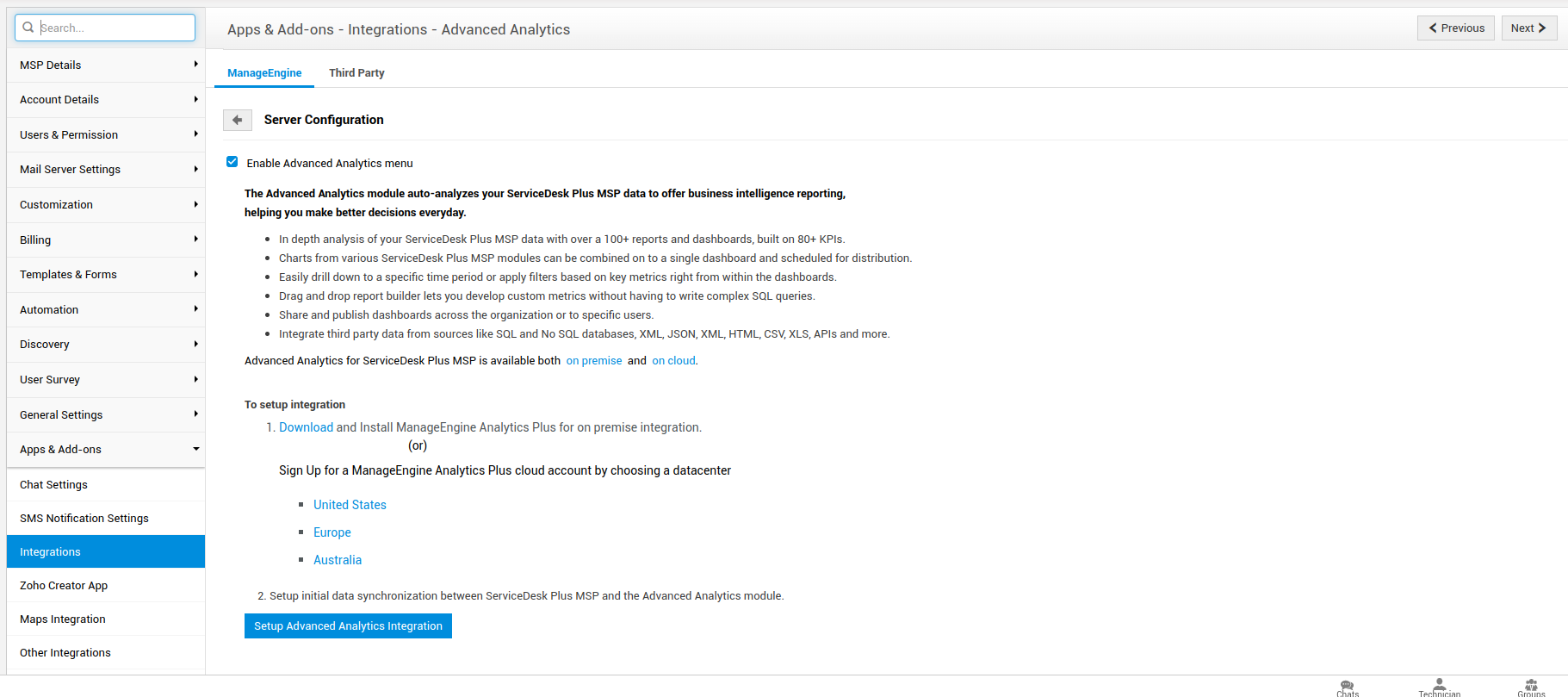Click the back arrow beside Server Configuration

pos(238,120)
